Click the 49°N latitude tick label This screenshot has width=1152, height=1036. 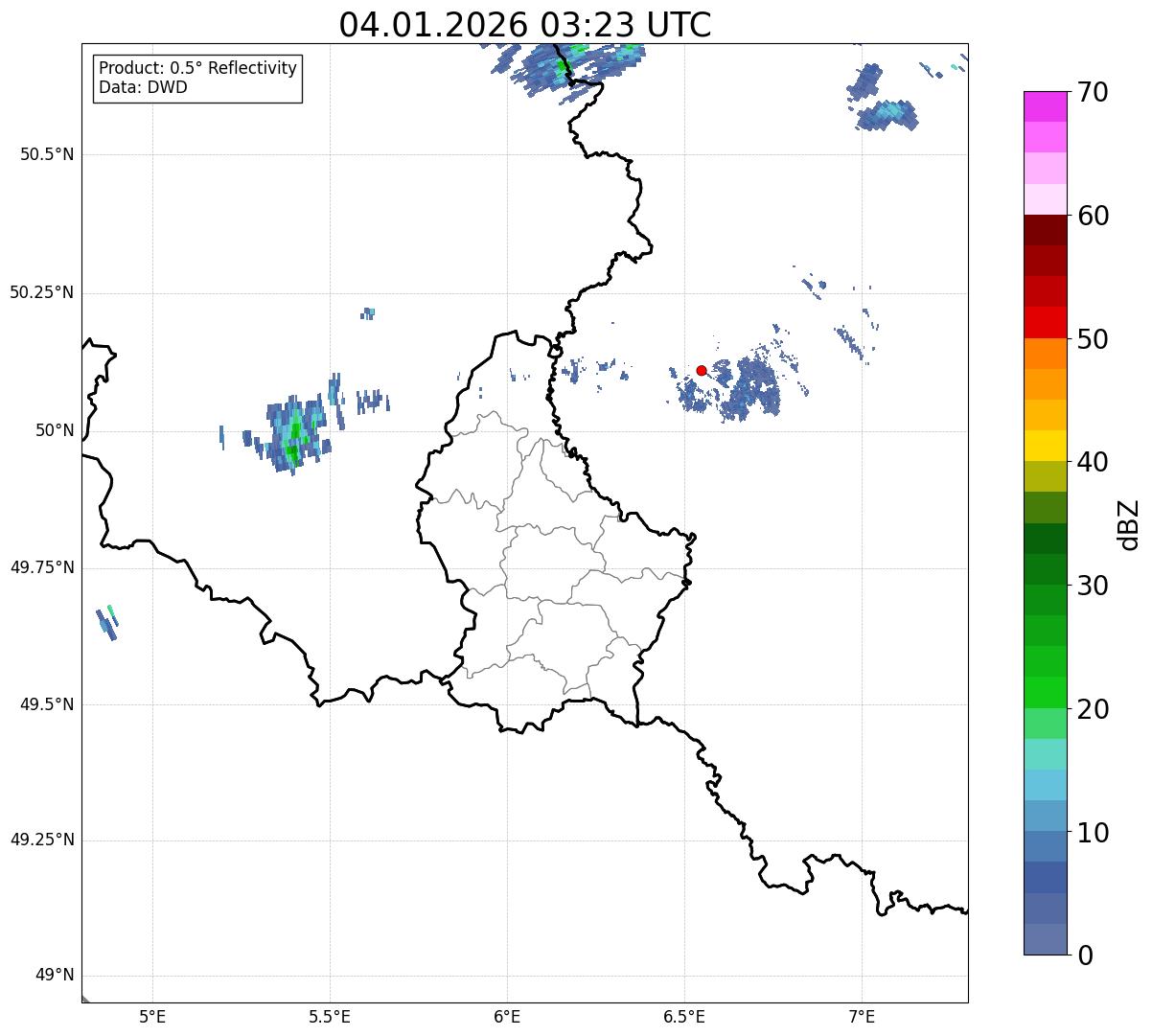tap(54, 976)
